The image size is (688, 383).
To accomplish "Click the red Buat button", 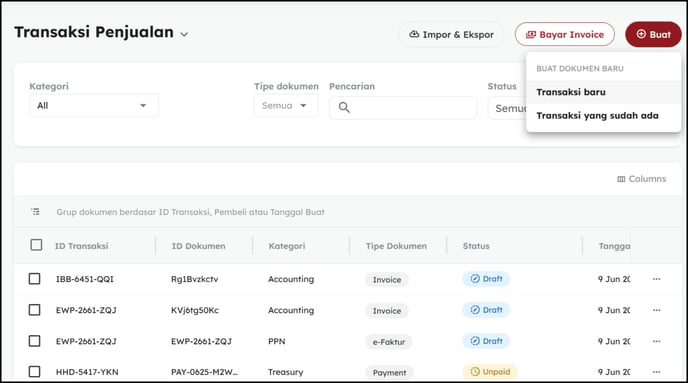I will pyautogui.click(x=653, y=34).
